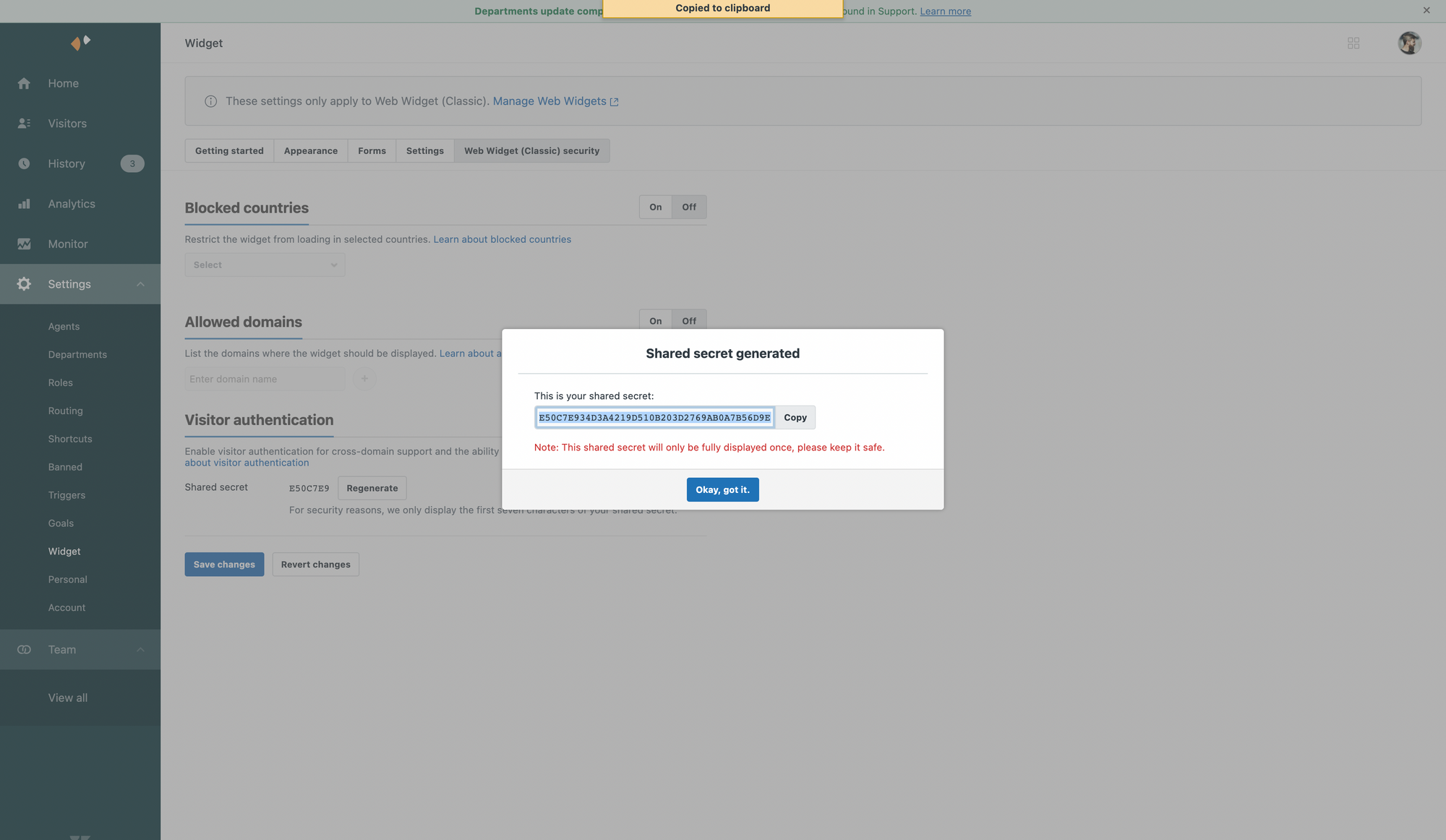Click Copy next to shared secret
Viewport: 1446px width, 840px height.
point(795,417)
